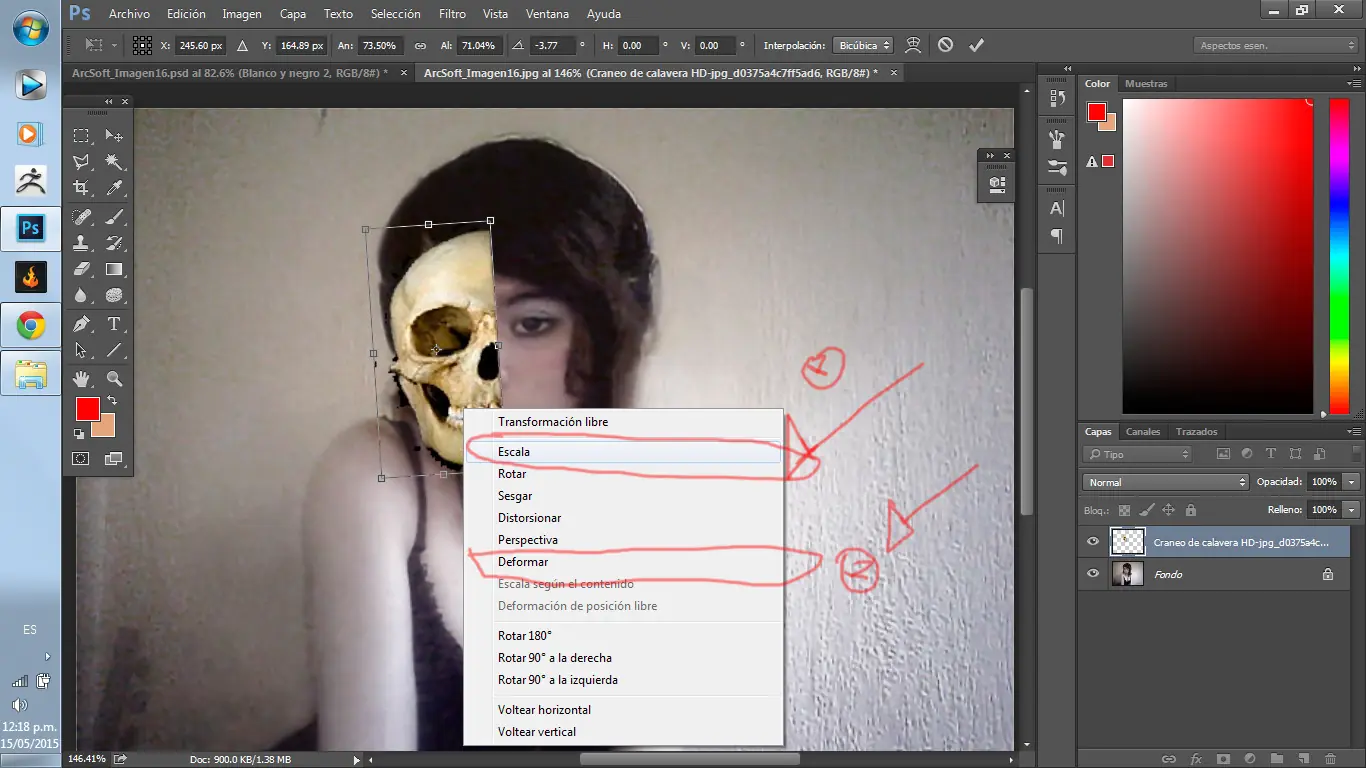Open the ArcSoft_Imagen16.psd document tab
Screen dimensions: 1366x768
230,73
